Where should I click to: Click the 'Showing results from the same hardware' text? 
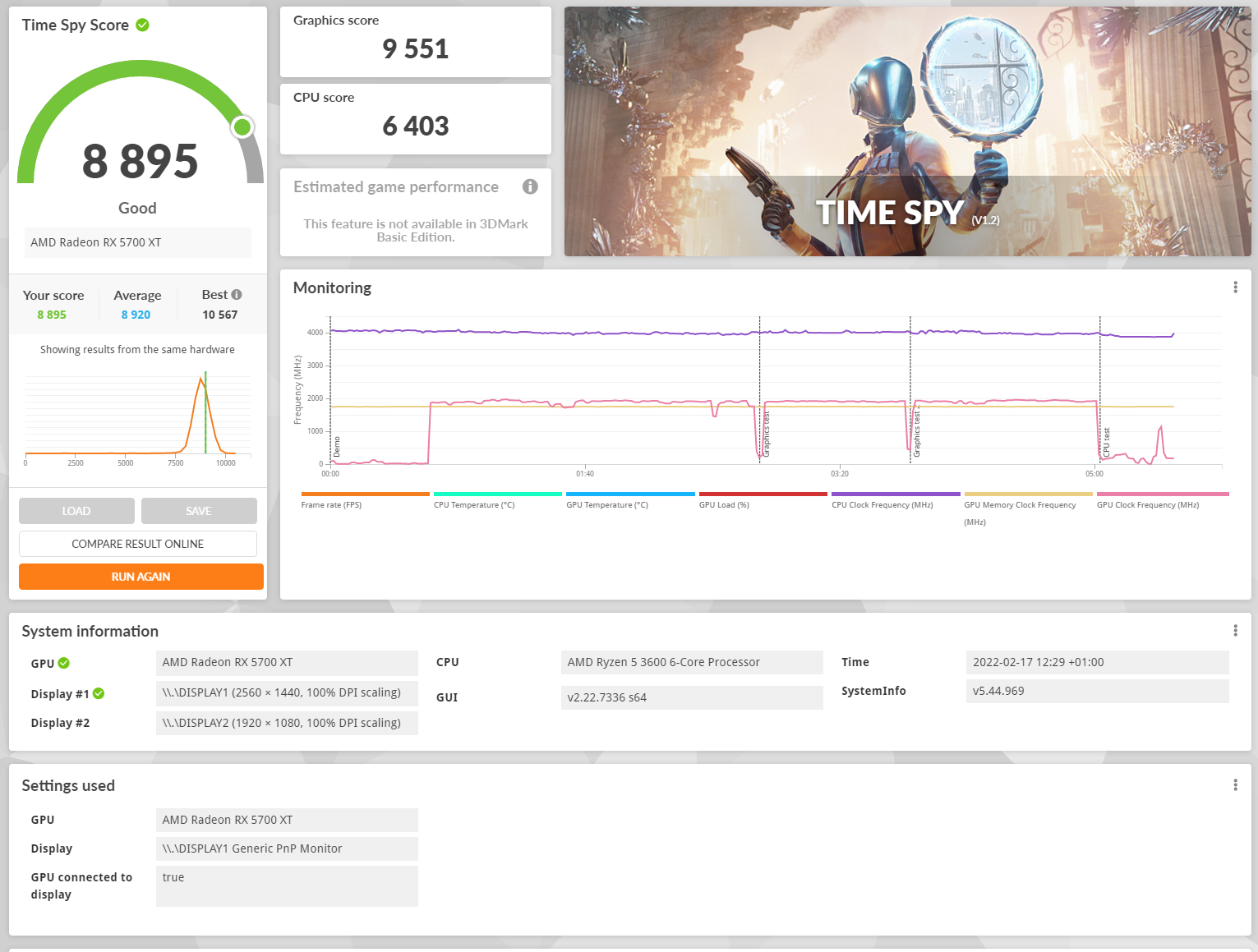click(x=137, y=349)
